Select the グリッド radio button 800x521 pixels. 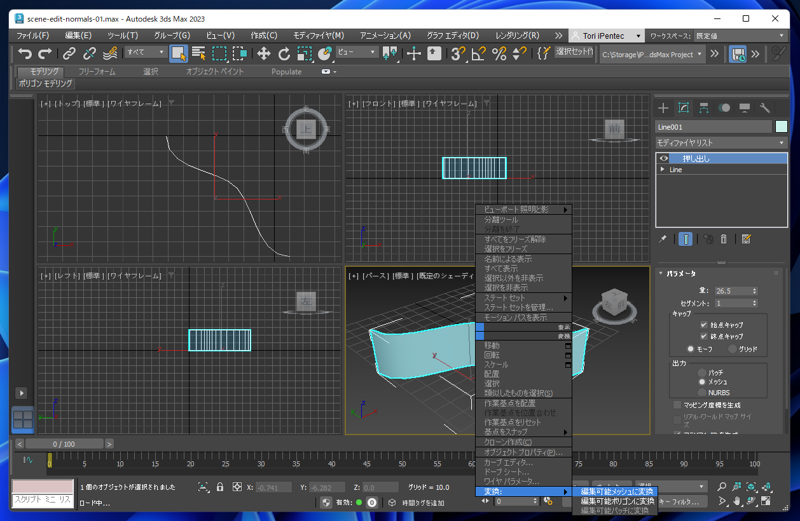(x=733, y=349)
